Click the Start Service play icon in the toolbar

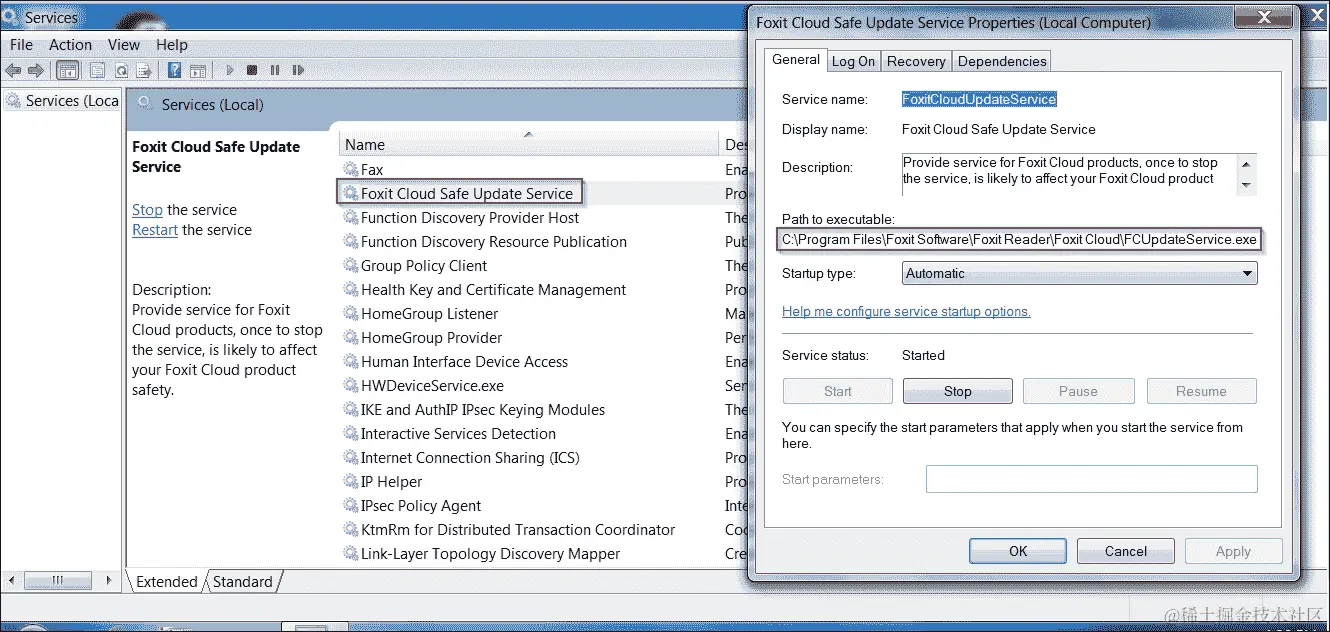point(230,70)
